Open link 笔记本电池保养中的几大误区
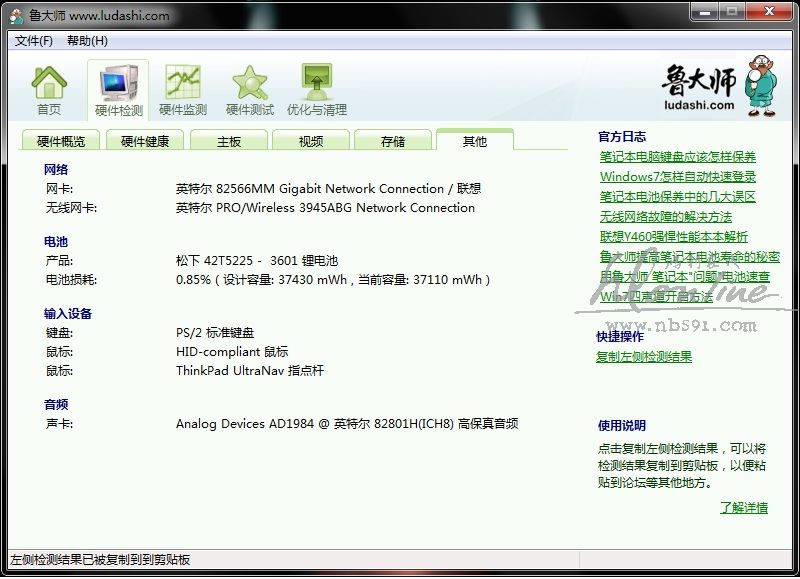This screenshot has width=800, height=579. coord(678,196)
